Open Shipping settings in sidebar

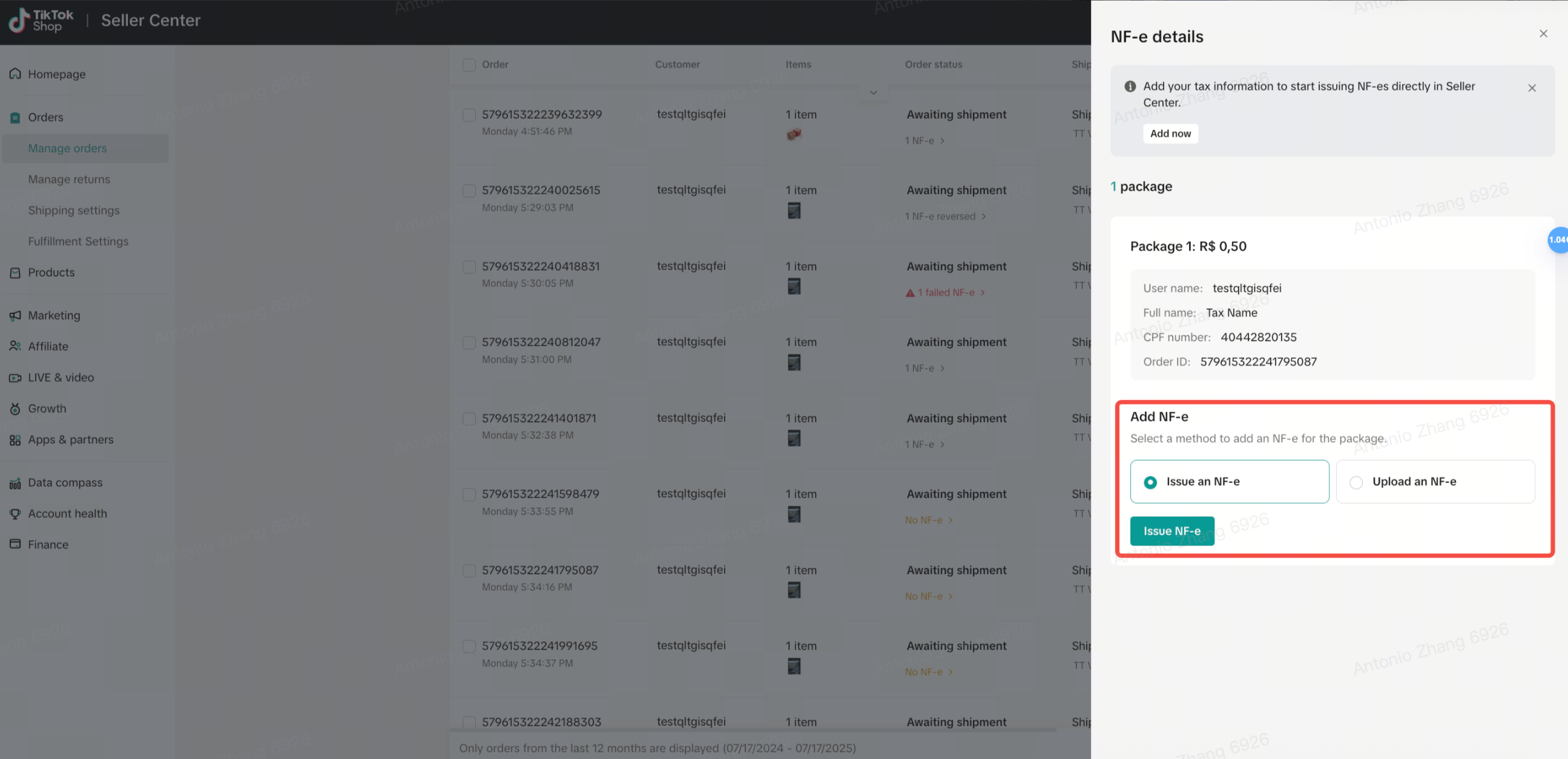[x=74, y=210]
